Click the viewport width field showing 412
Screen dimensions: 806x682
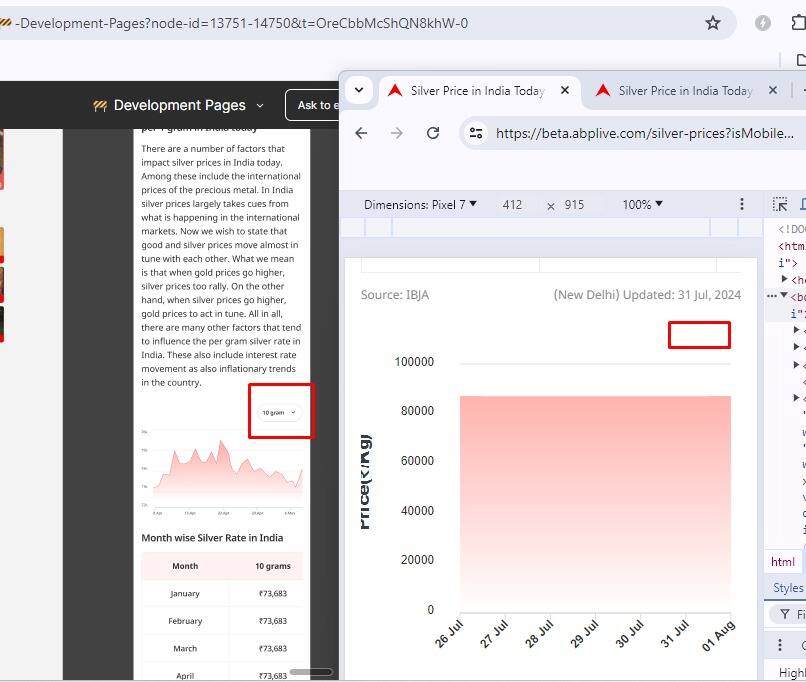pyautogui.click(x=512, y=204)
